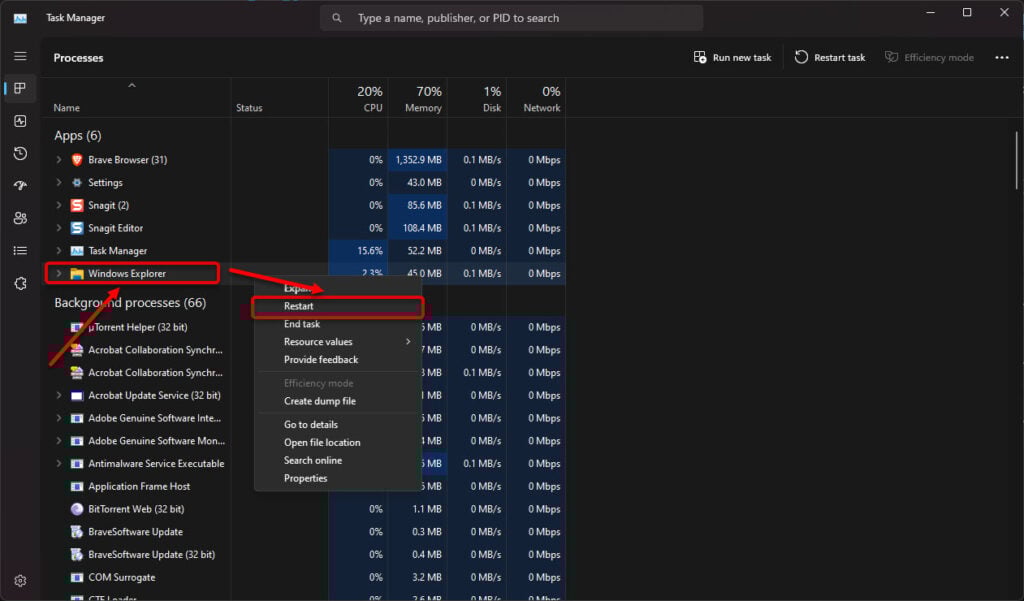Open the Services page from the sidebar
This screenshot has height=601, width=1024.
[20, 284]
